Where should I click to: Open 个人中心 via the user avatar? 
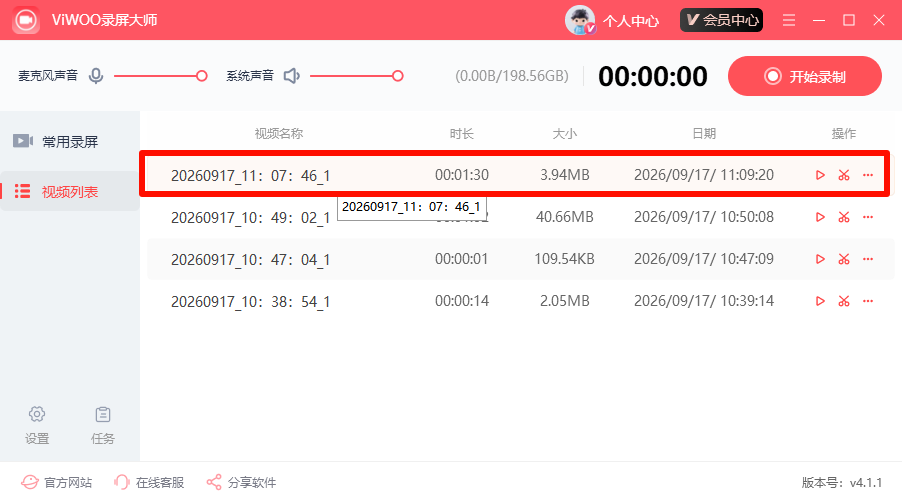coord(580,20)
